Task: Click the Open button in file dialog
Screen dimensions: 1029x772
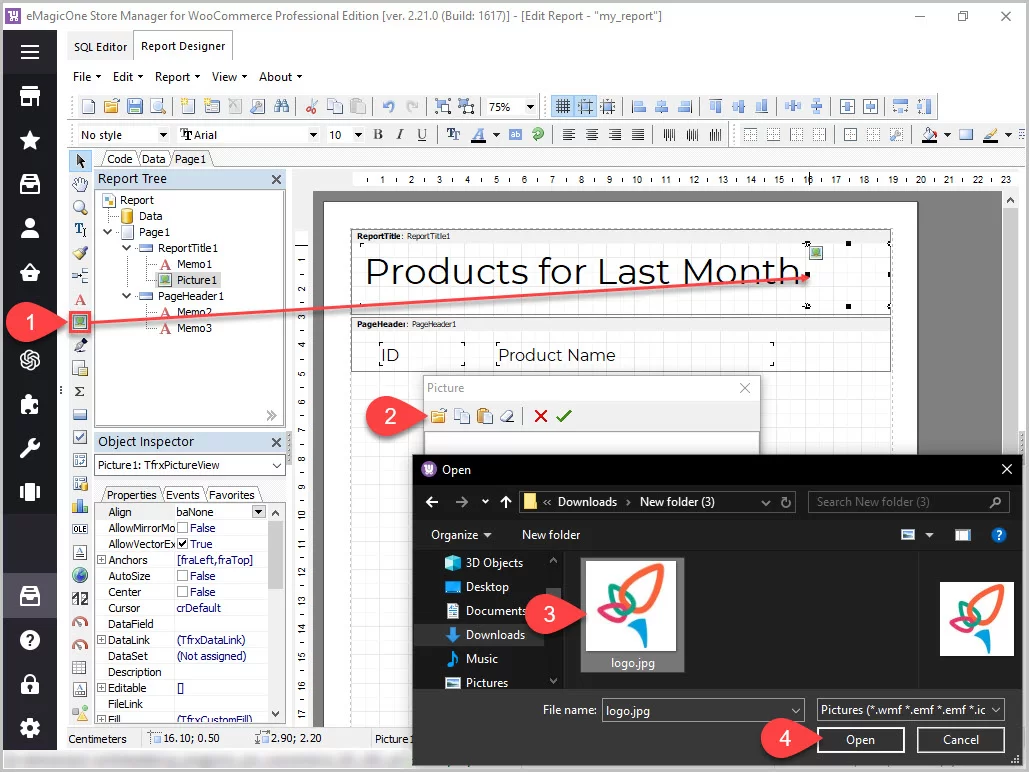Action: (860, 740)
